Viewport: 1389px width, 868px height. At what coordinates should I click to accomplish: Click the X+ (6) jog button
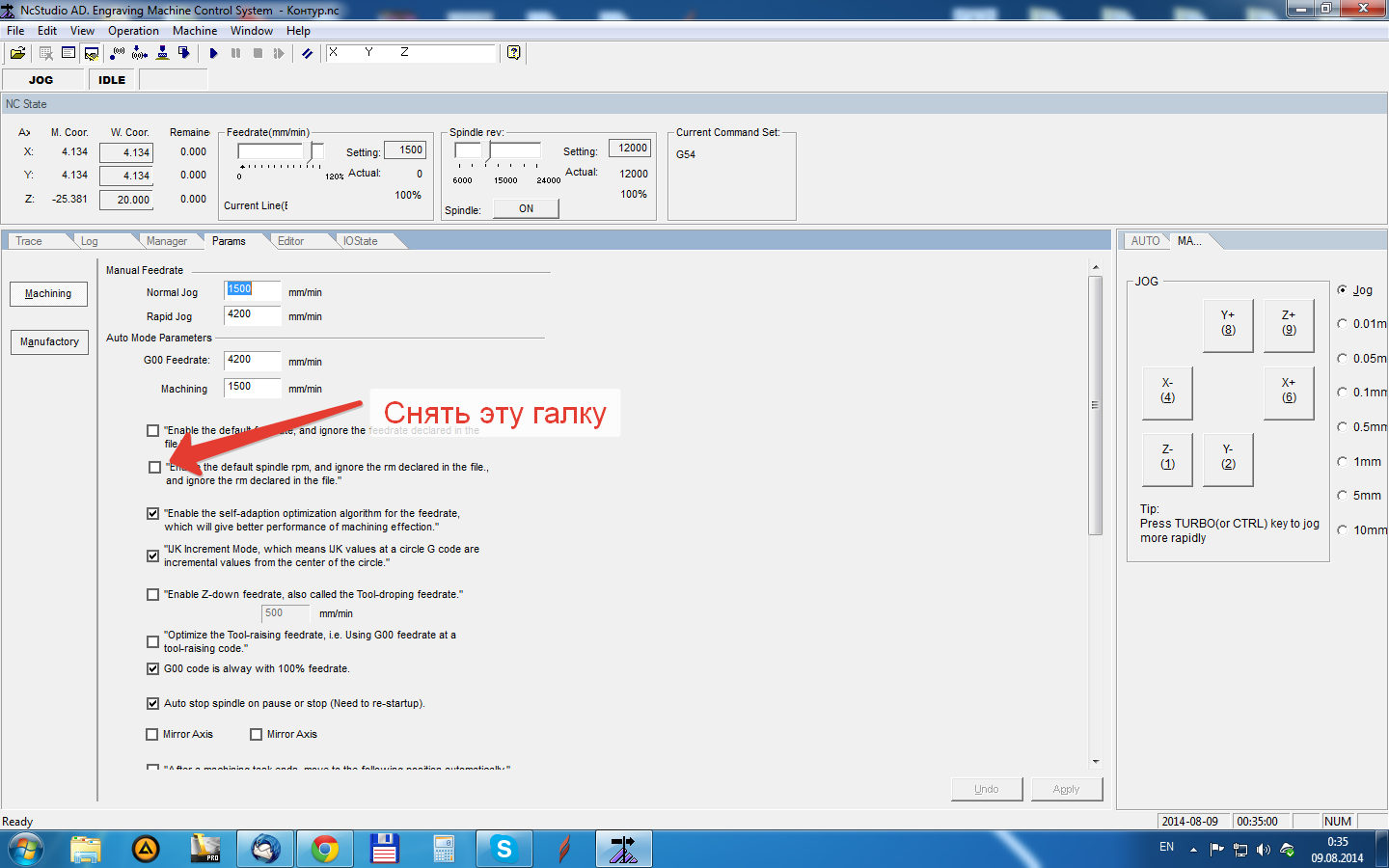(x=1289, y=393)
